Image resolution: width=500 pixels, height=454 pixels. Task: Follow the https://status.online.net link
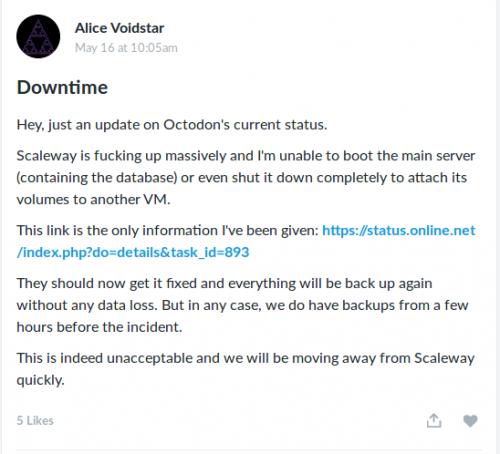pos(399,230)
